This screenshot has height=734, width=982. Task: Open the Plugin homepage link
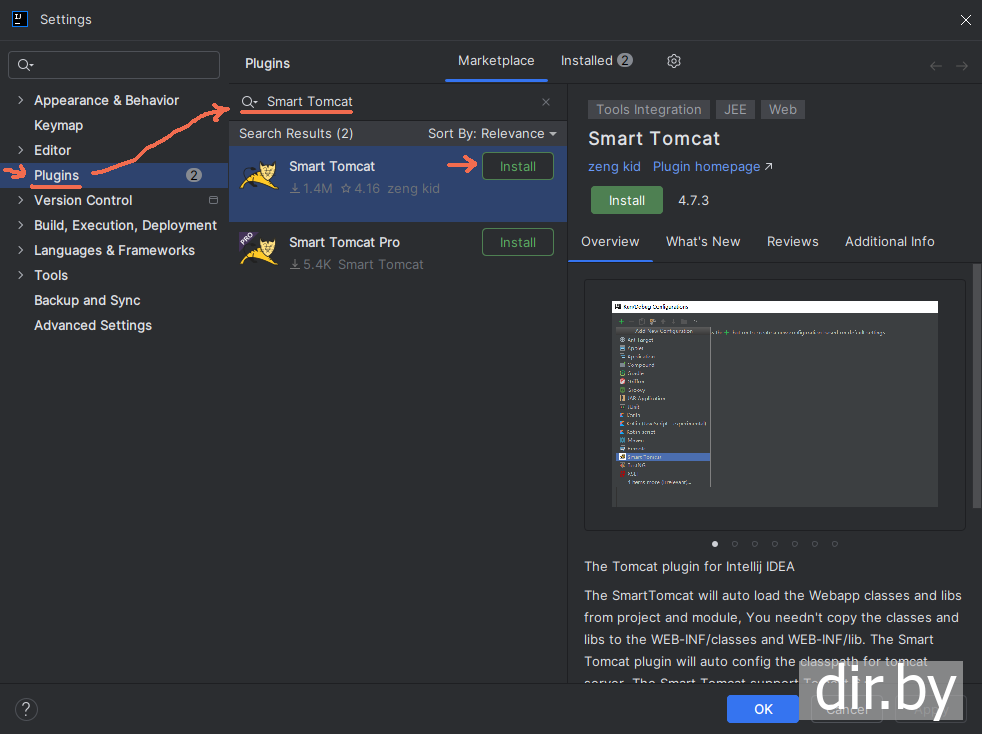point(712,167)
